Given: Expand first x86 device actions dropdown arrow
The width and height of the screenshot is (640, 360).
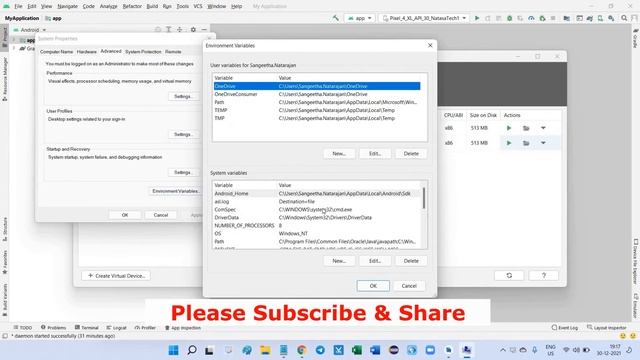Looking at the screenshot, I should [543, 128].
